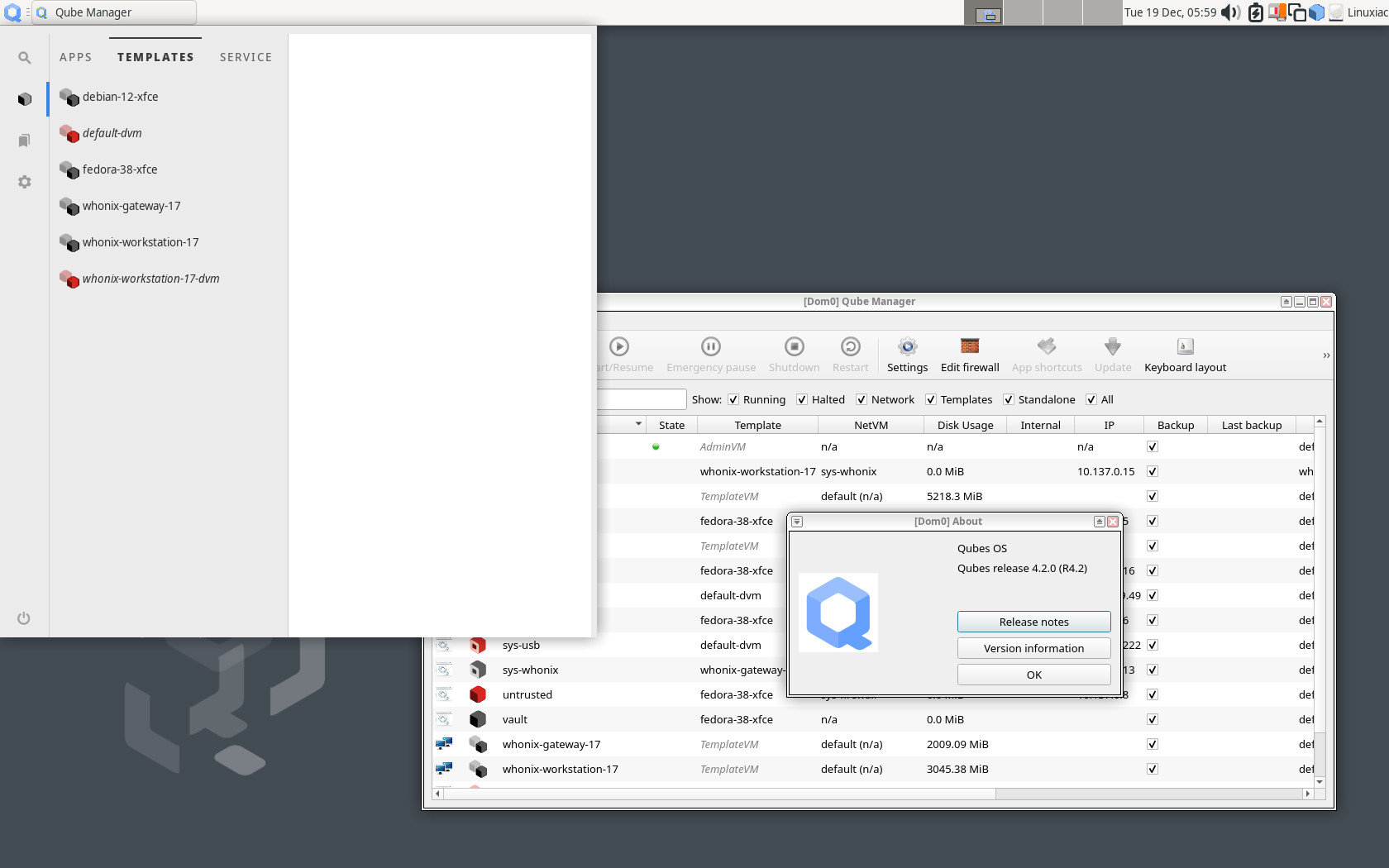Click the horizontal scrollbar right arrow
The height and width of the screenshot is (868, 1389).
click(1307, 794)
